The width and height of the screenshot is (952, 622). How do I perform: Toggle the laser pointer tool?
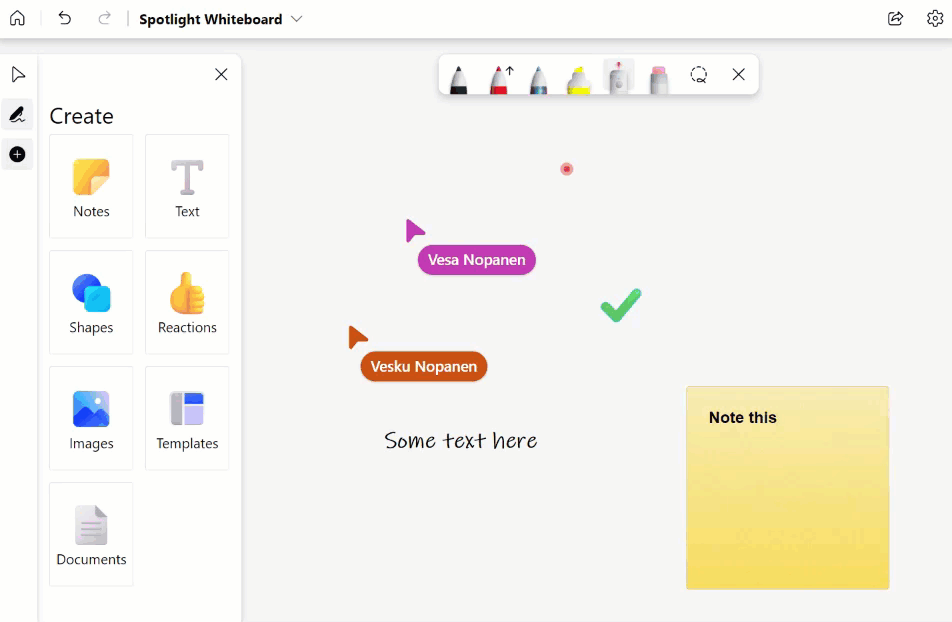[619, 76]
